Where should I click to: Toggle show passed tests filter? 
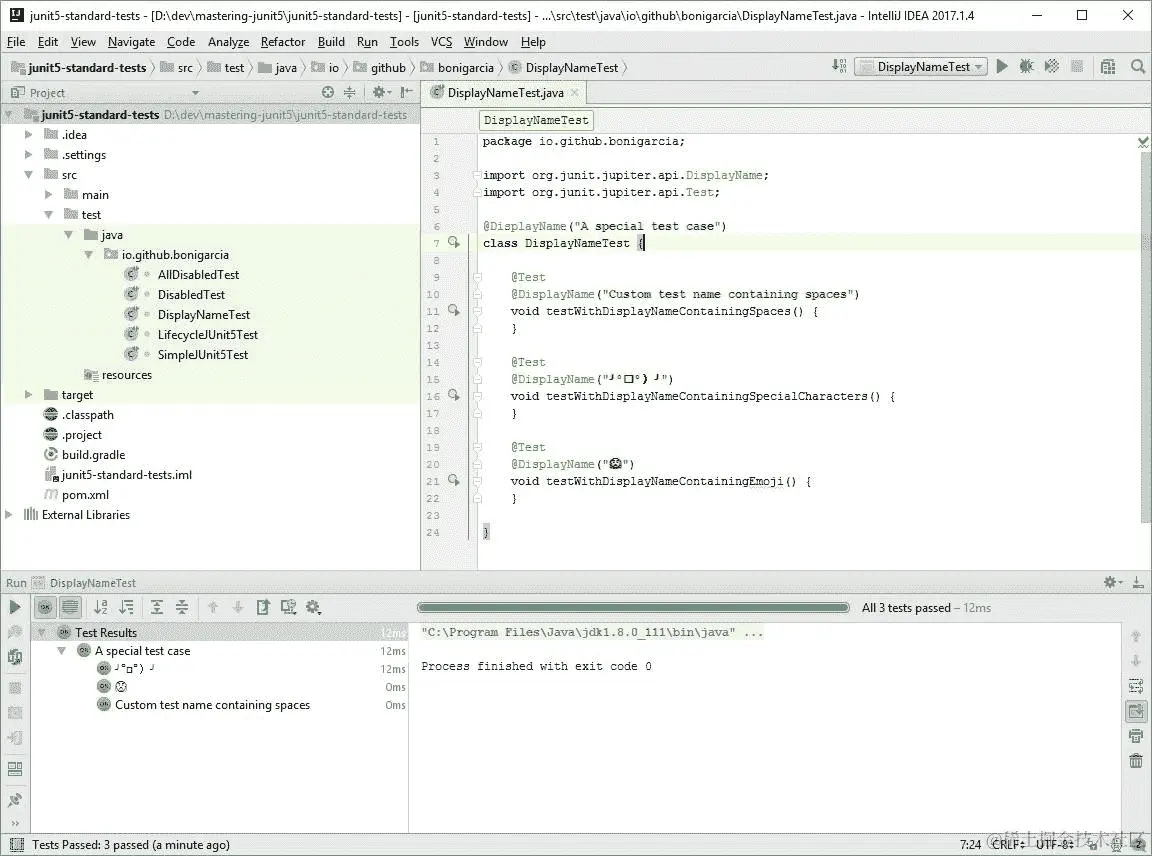tap(46, 607)
